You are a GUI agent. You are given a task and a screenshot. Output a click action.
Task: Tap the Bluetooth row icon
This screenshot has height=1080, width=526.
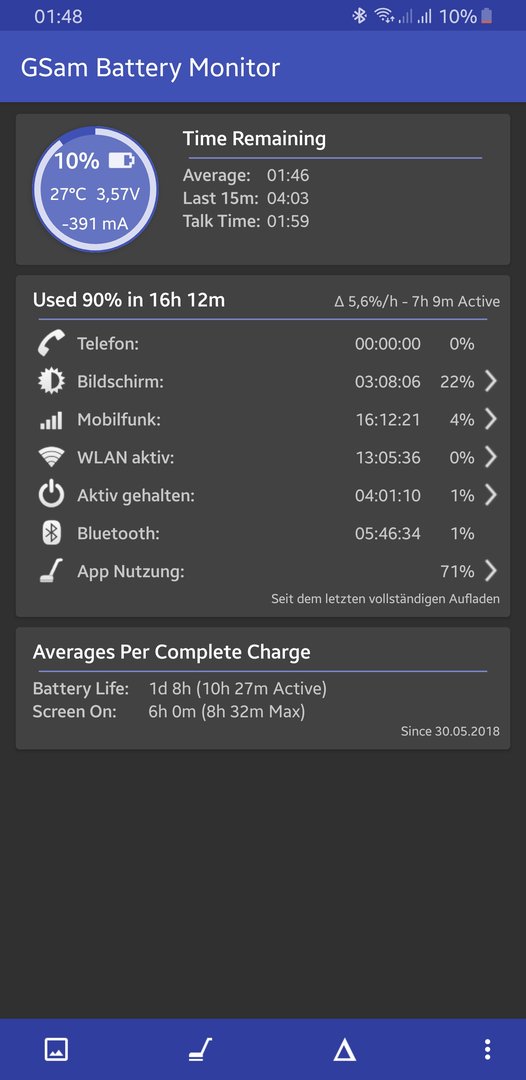(x=51, y=533)
